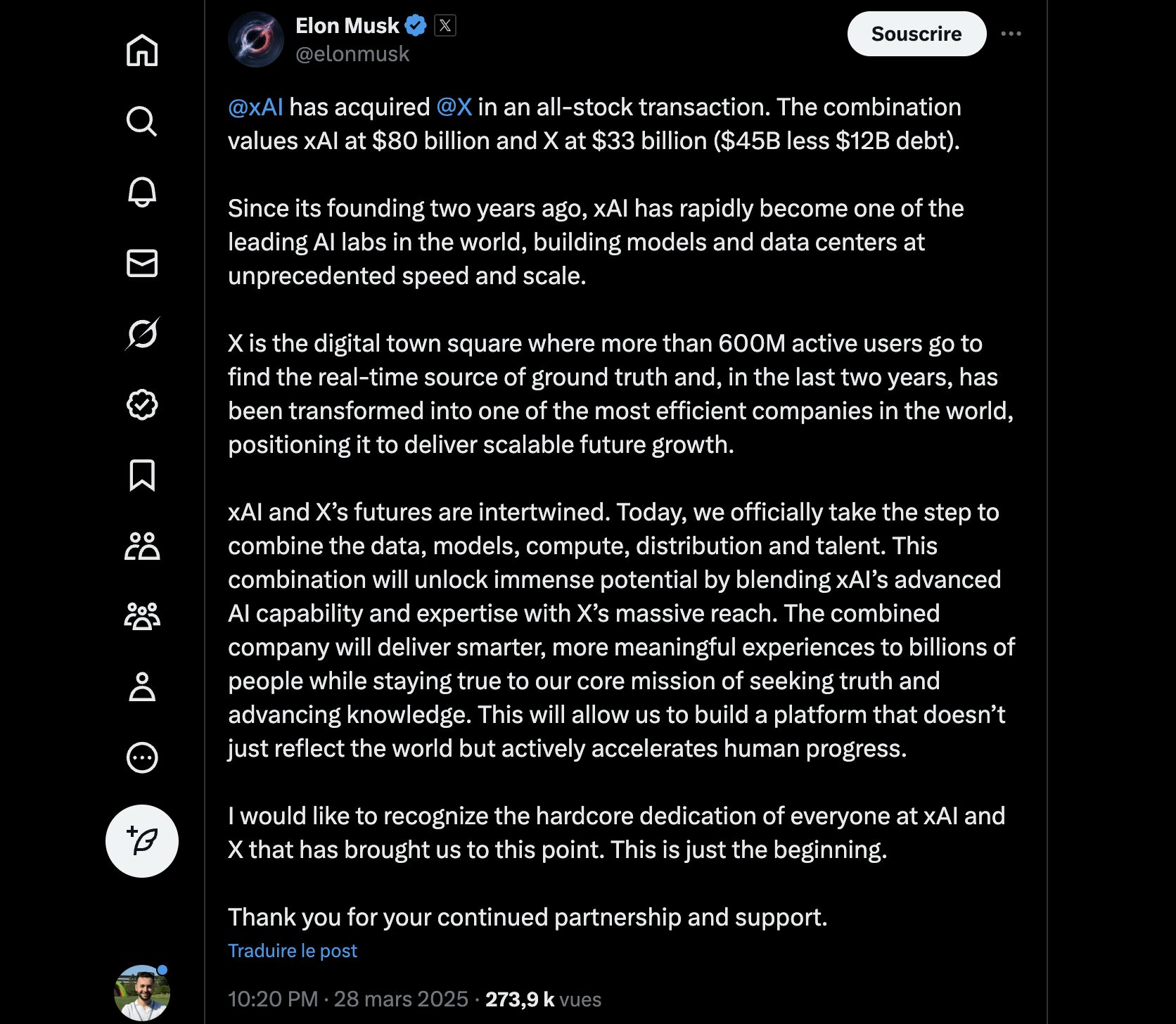
Task: Go to the Home feed icon
Action: [x=142, y=50]
